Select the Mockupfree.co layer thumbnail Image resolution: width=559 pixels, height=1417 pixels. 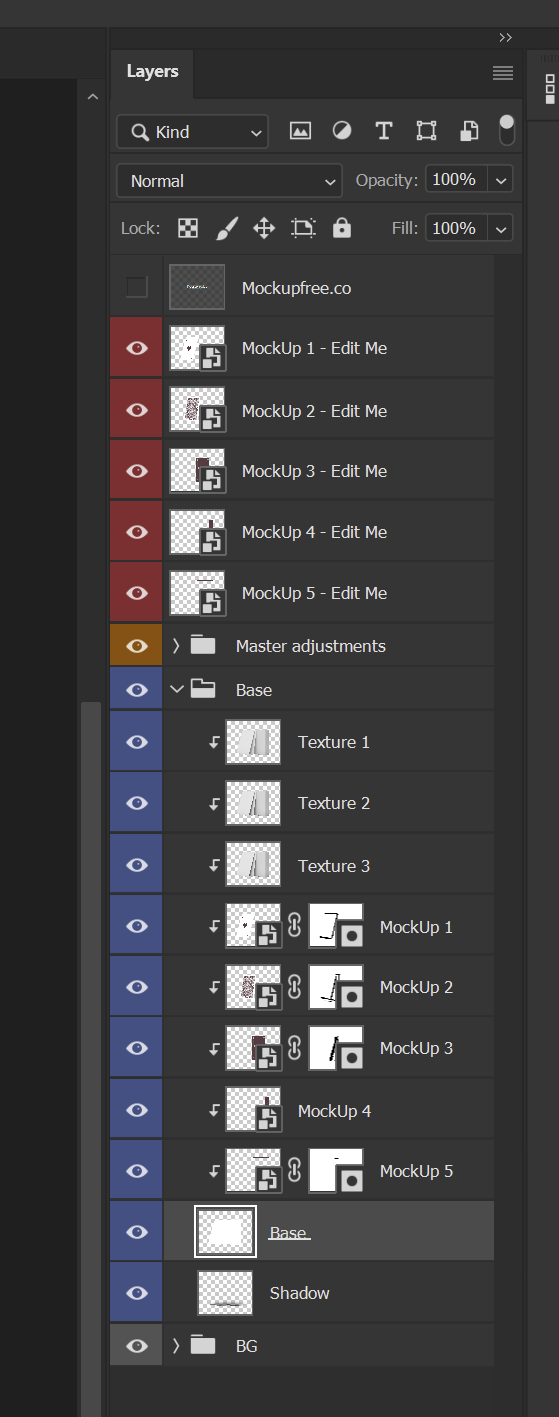pyautogui.click(x=197, y=287)
